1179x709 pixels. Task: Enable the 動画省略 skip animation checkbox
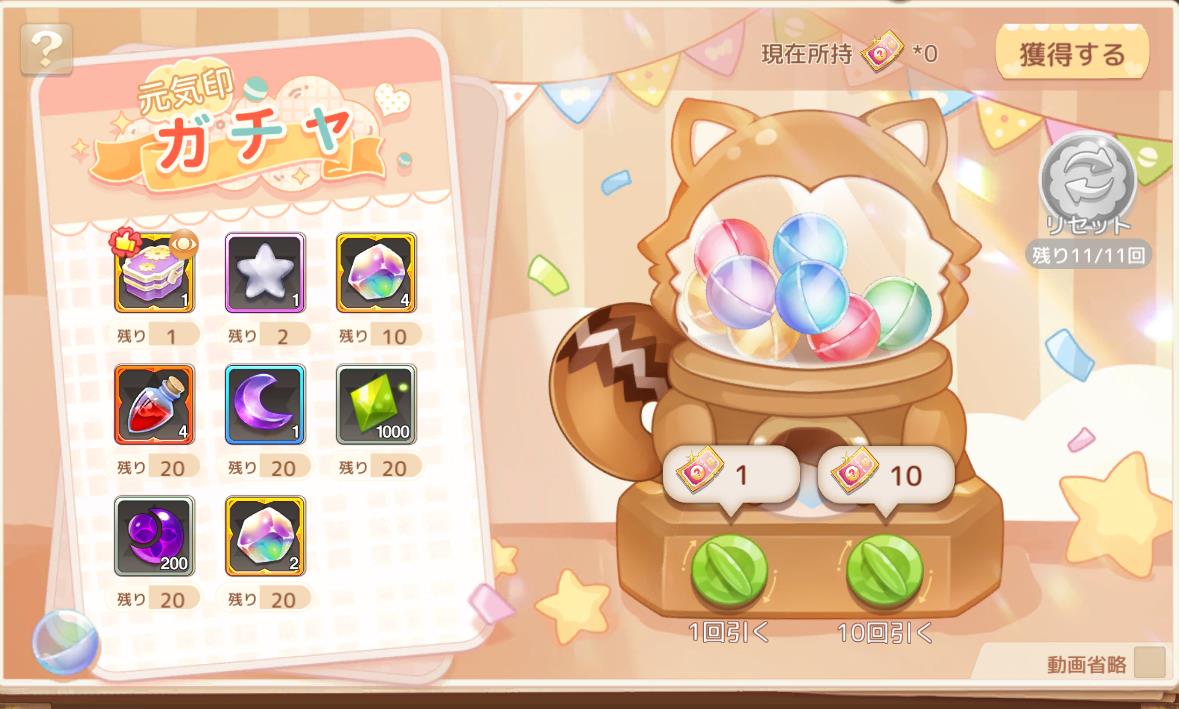tap(1149, 662)
